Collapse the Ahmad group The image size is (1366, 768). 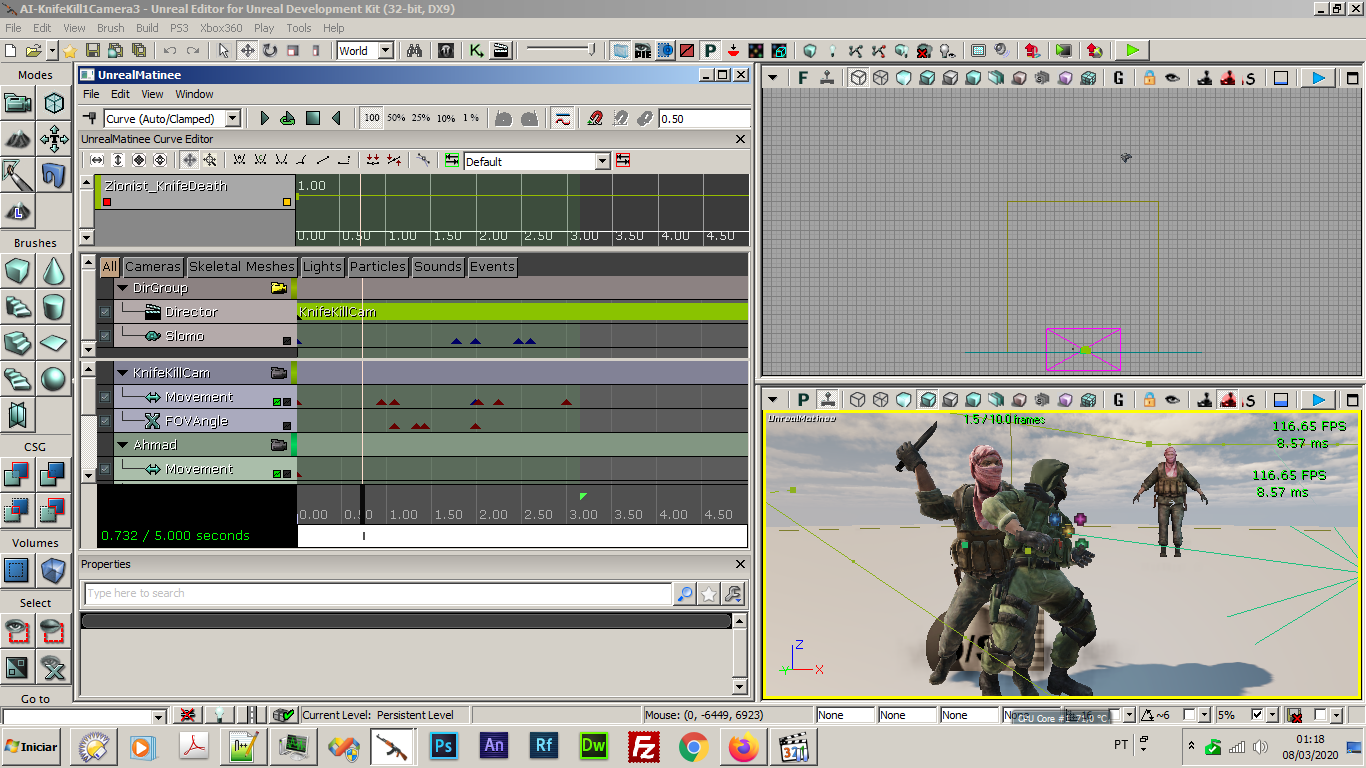pos(122,445)
